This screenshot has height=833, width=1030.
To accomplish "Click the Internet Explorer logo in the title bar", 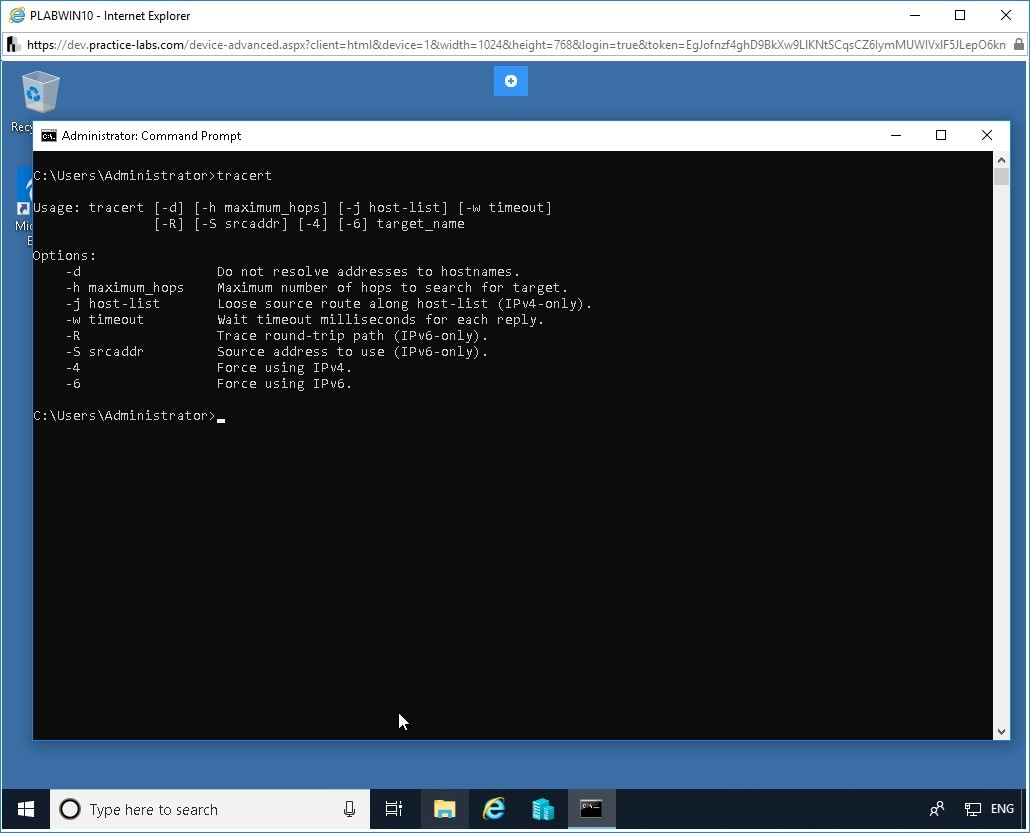I will [x=16, y=15].
